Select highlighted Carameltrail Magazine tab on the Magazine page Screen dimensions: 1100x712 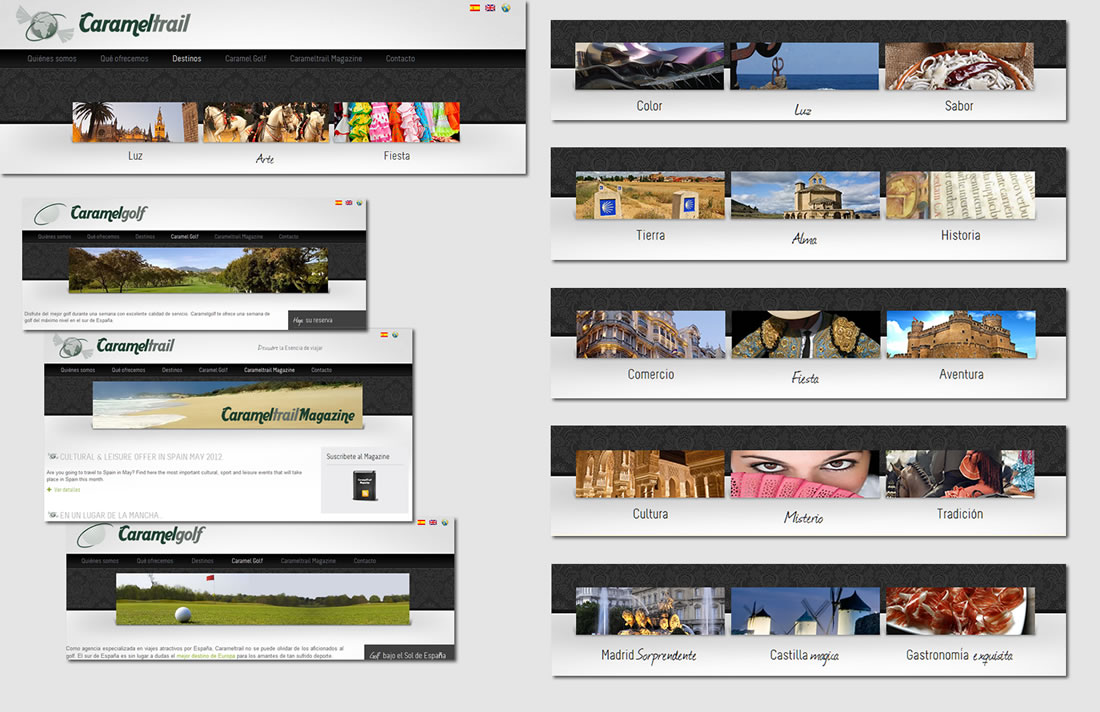269,370
